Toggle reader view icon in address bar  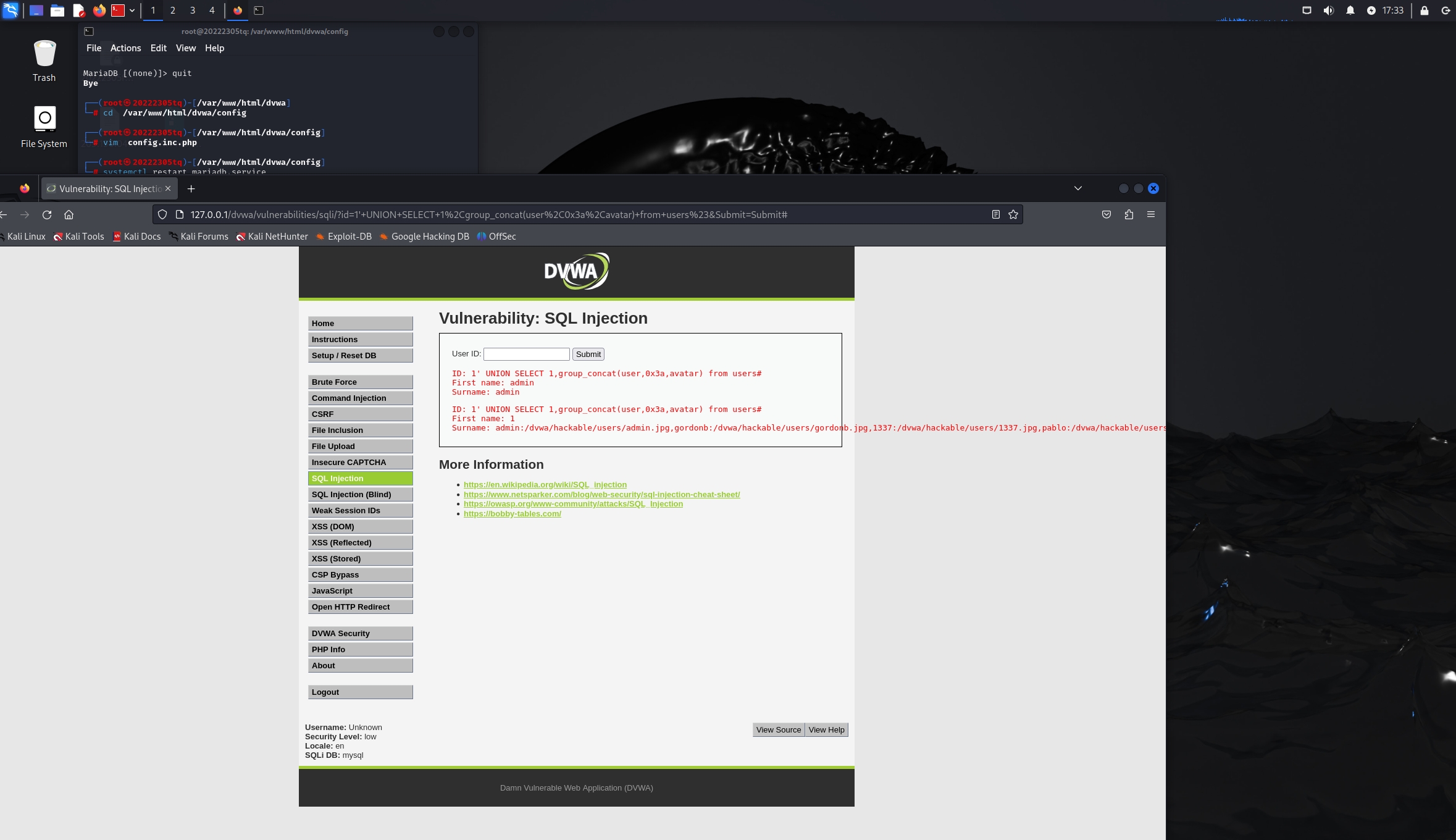click(995, 214)
